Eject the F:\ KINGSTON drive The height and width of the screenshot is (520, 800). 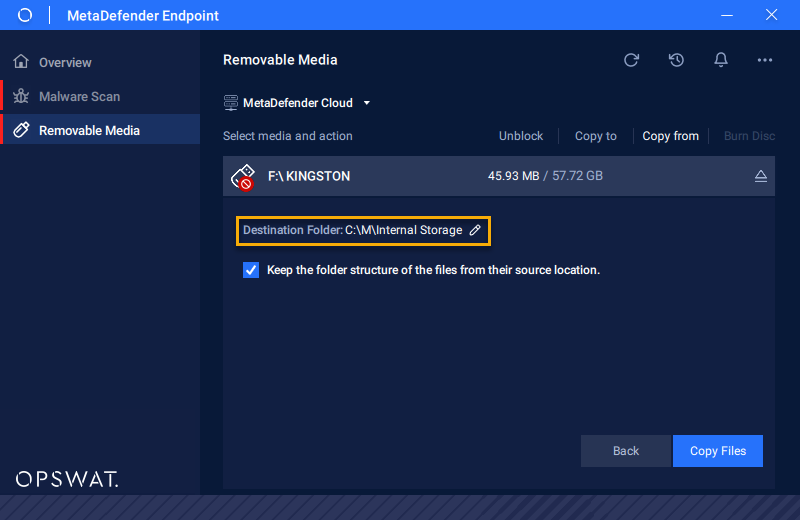(760, 176)
